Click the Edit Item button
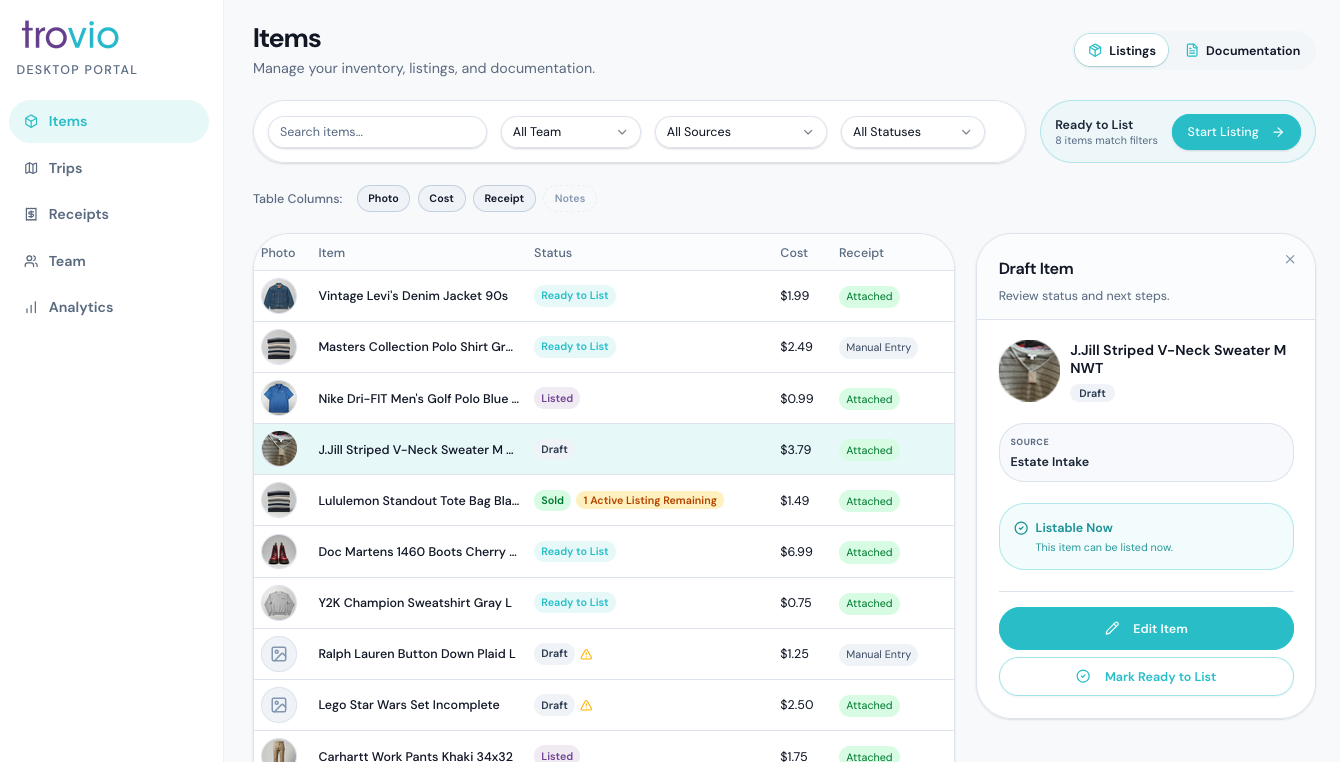 (1146, 629)
